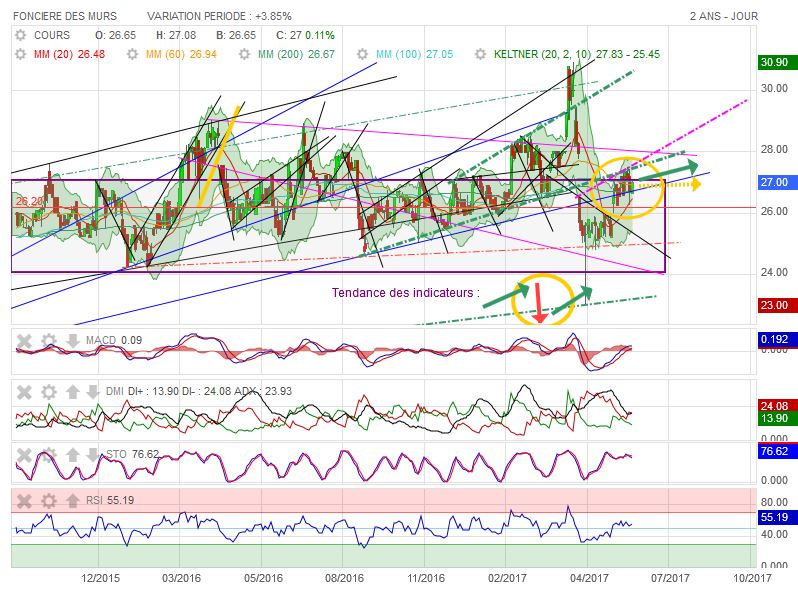This screenshot has height=593, width=798.
Task: Click the DMI DI+ DI- ADX readout
Action: (199, 391)
